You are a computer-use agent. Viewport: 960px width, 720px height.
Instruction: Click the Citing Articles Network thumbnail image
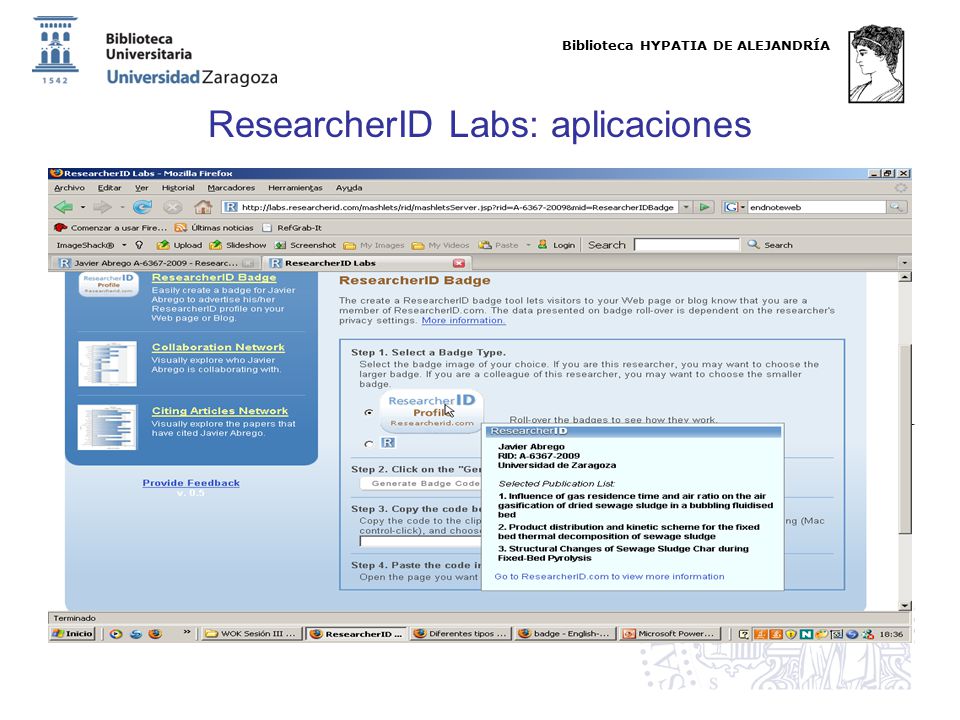pos(107,427)
